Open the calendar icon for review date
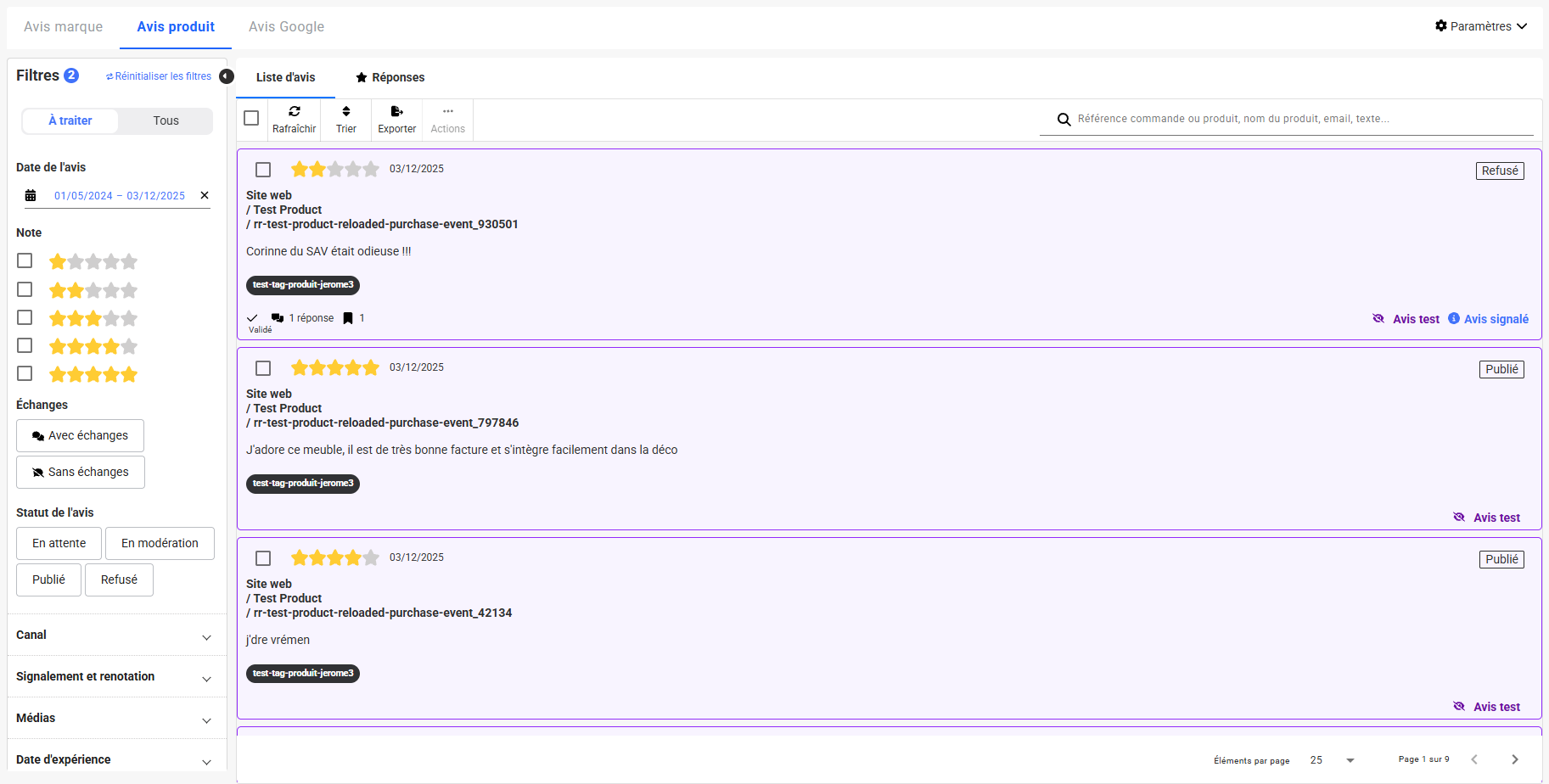The image size is (1549, 784). tap(31, 196)
